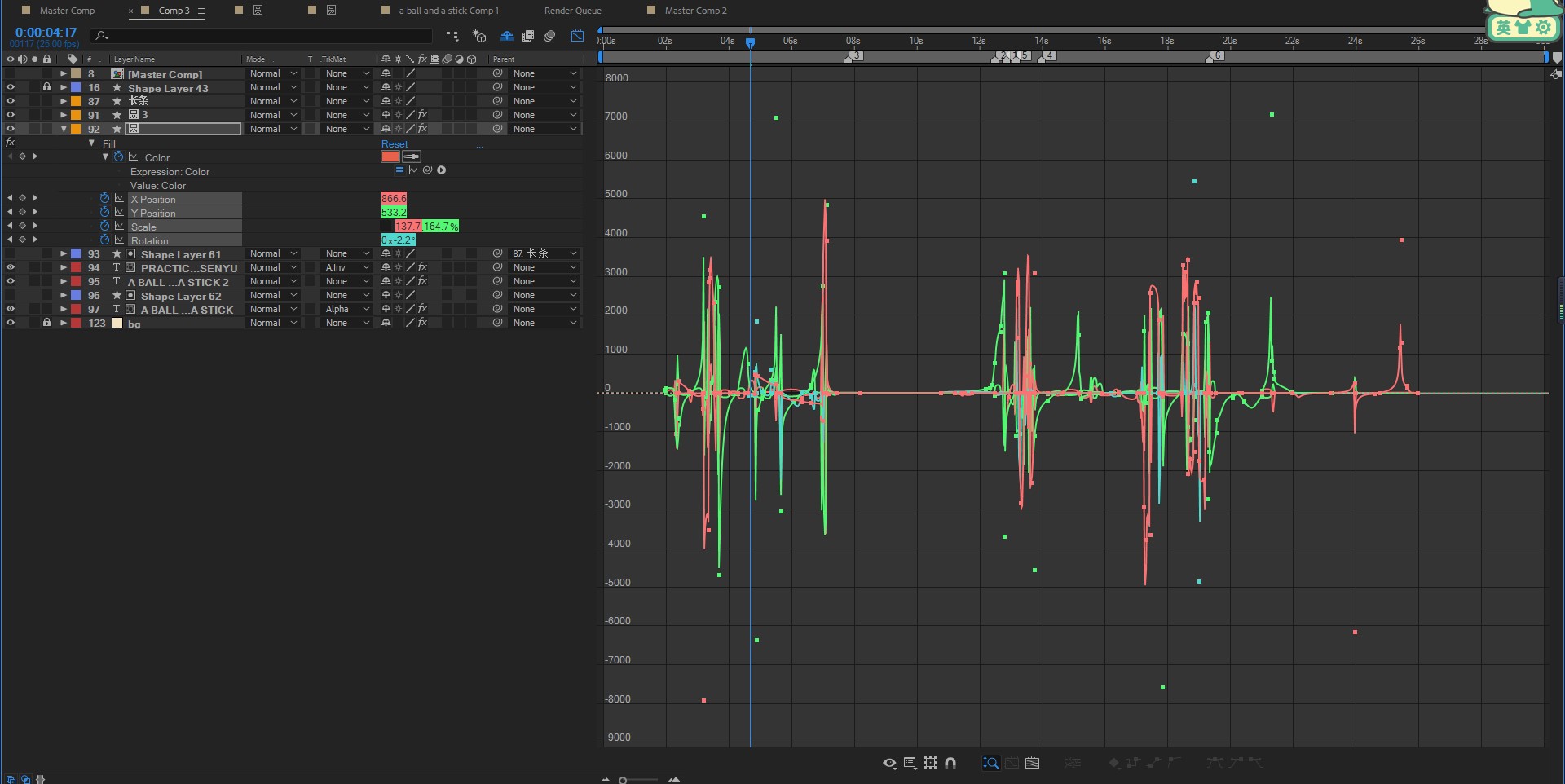Toggle visibility of layer 94 PRACTIC...SENYU
This screenshot has height=784, width=1565.
click(x=10, y=267)
